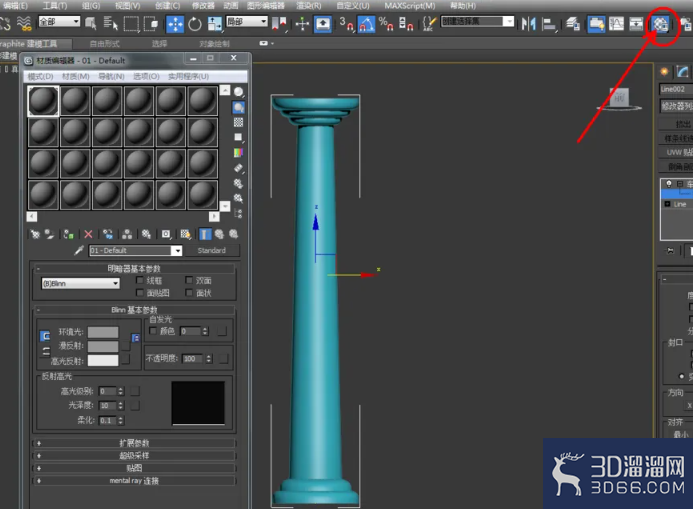Click the red X reset material icon
The height and width of the screenshot is (509, 693).
point(88,234)
